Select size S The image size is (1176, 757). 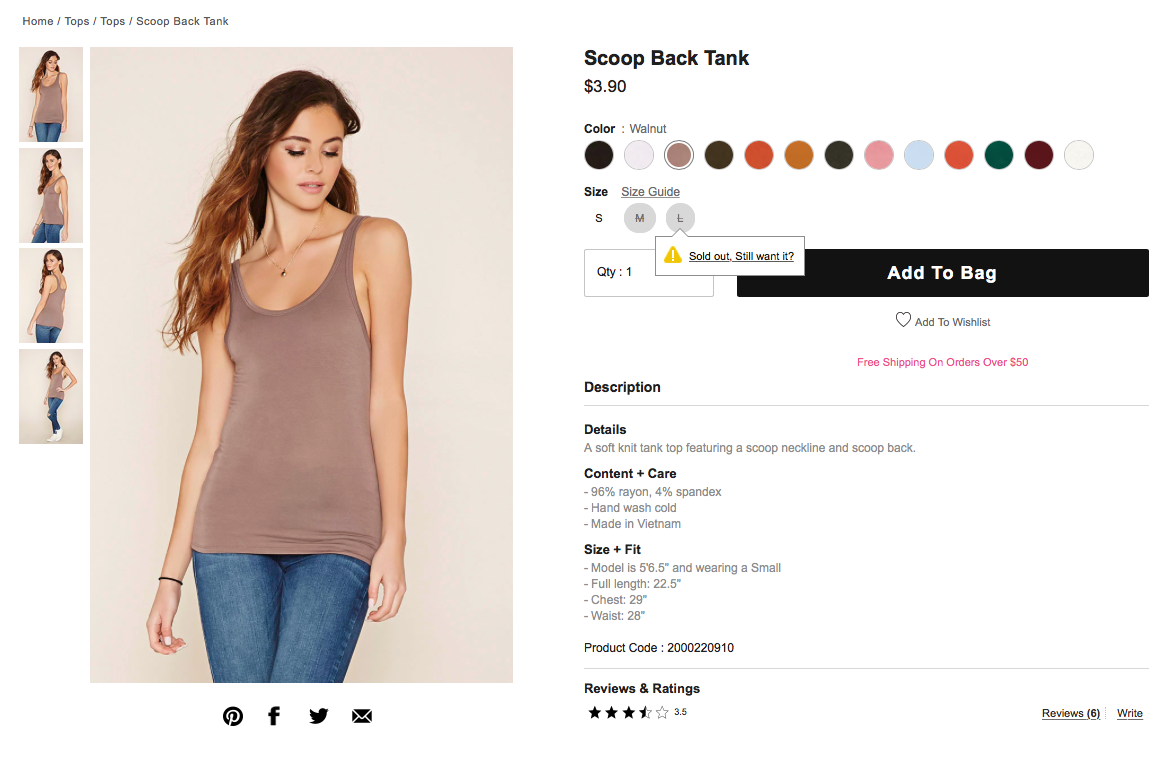pyautogui.click(x=599, y=218)
